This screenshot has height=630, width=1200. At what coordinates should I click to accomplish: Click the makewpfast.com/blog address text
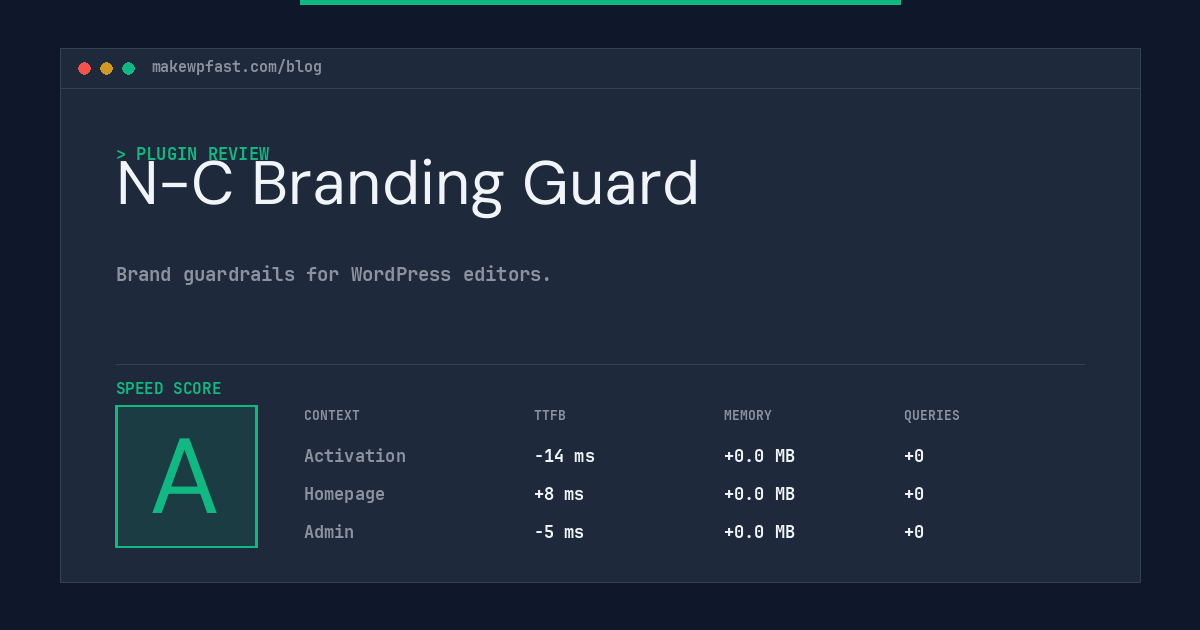(x=237, y=67)
